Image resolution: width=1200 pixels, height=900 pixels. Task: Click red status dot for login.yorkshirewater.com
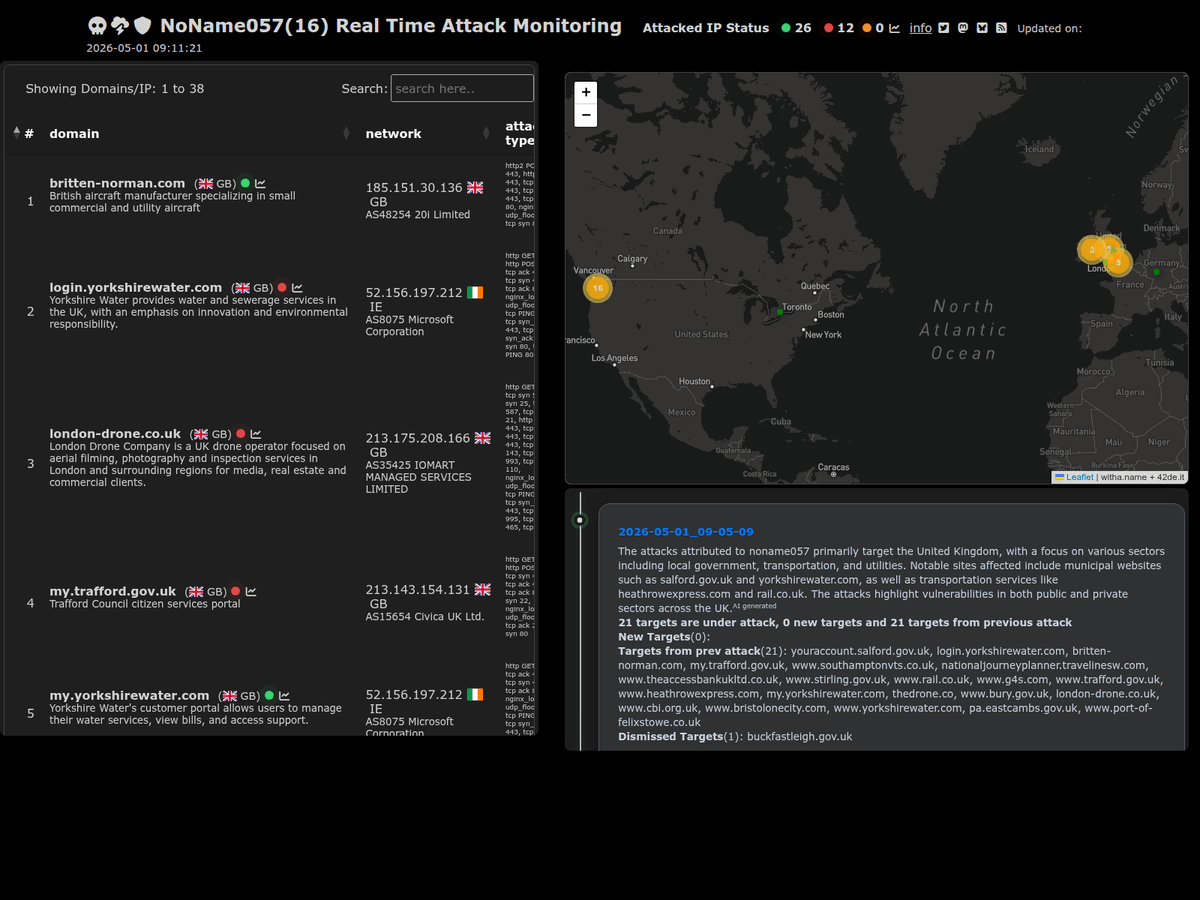[x=282, y=288]
